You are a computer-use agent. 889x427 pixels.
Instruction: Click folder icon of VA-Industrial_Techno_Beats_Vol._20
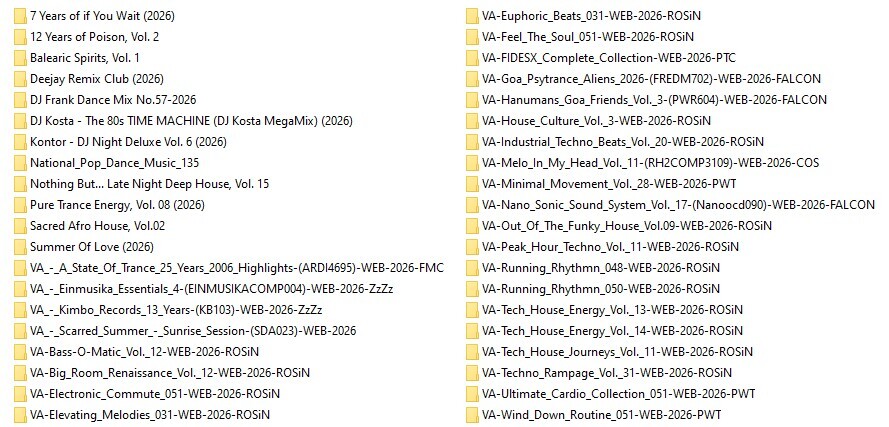pos(472,142)
